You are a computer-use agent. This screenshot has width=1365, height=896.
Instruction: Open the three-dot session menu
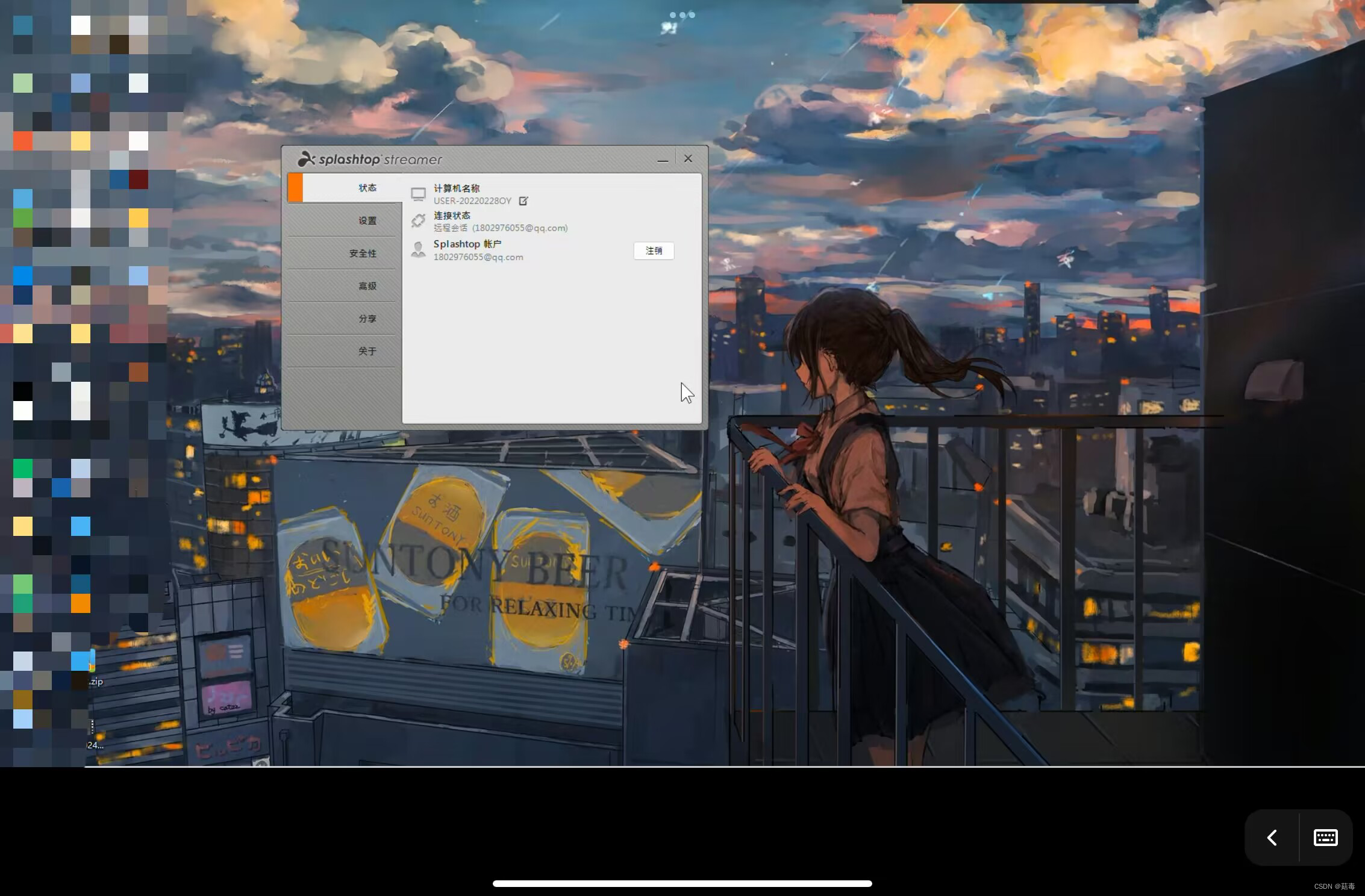point(682,15)
